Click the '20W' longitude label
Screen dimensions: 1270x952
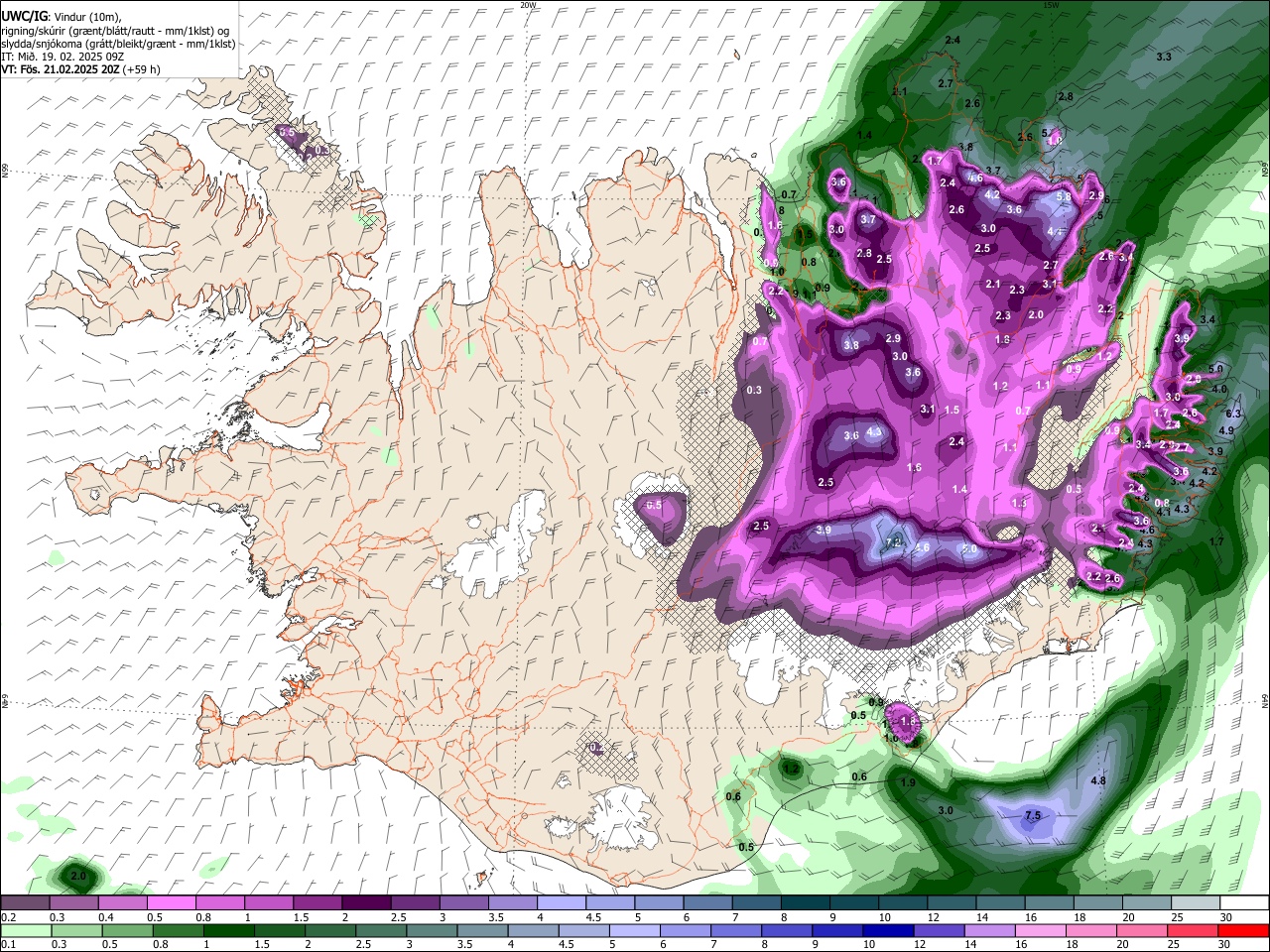[x=528, y=5]
